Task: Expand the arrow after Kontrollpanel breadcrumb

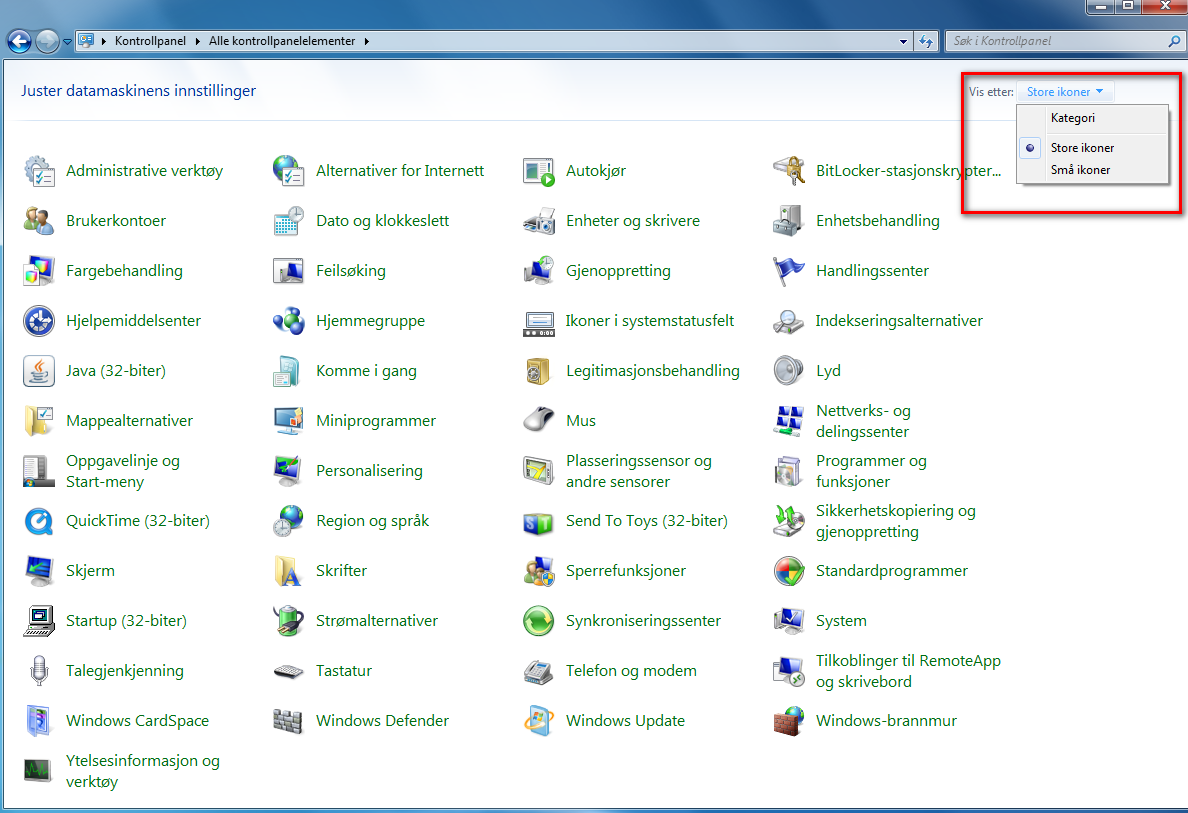Action: pyautogui.click(x=199, y=41)
